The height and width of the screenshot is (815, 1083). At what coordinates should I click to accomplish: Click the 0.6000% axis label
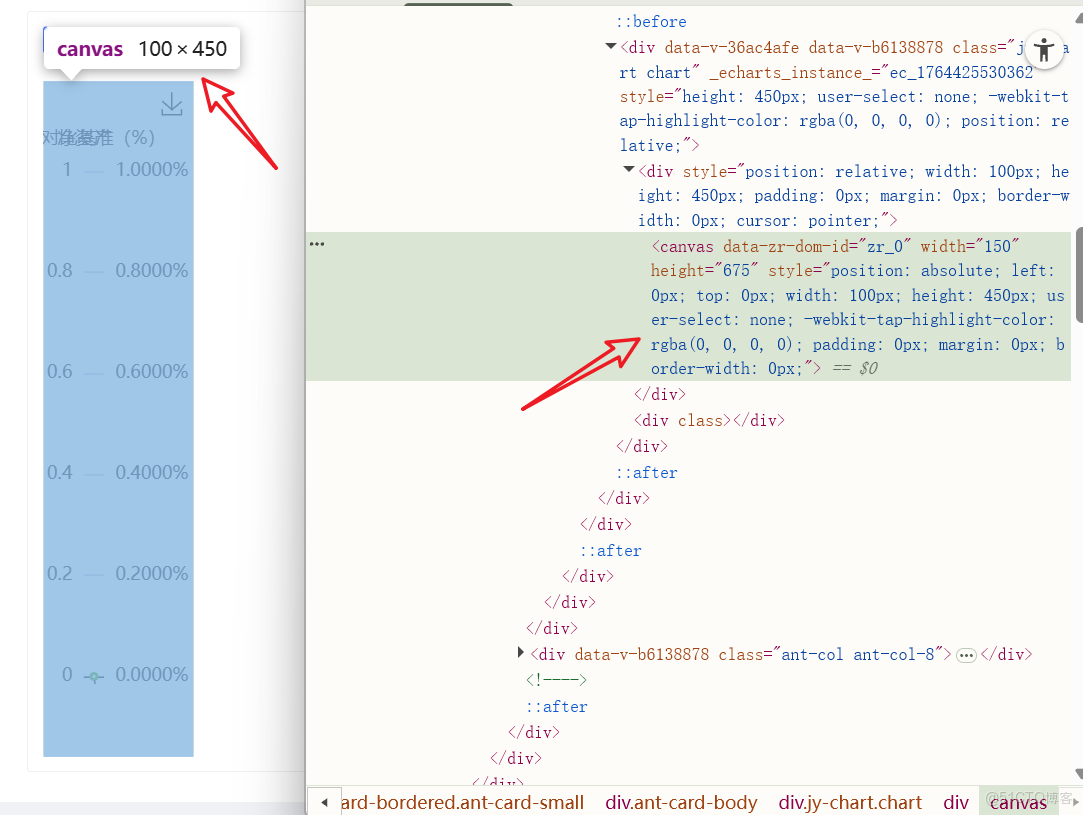tap(152, 371)
